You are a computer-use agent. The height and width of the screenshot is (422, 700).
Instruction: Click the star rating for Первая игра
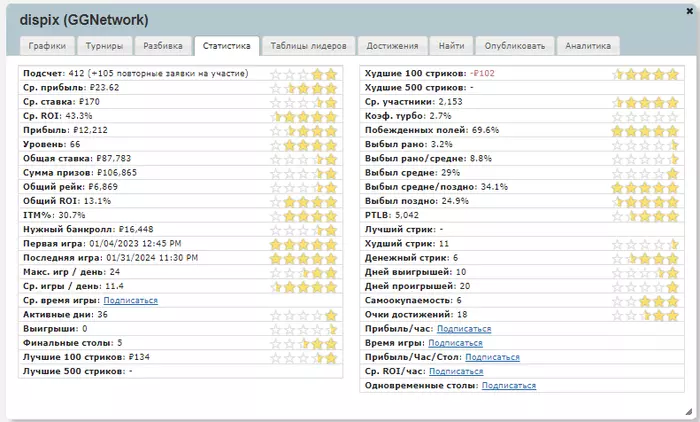click(303, 244)
